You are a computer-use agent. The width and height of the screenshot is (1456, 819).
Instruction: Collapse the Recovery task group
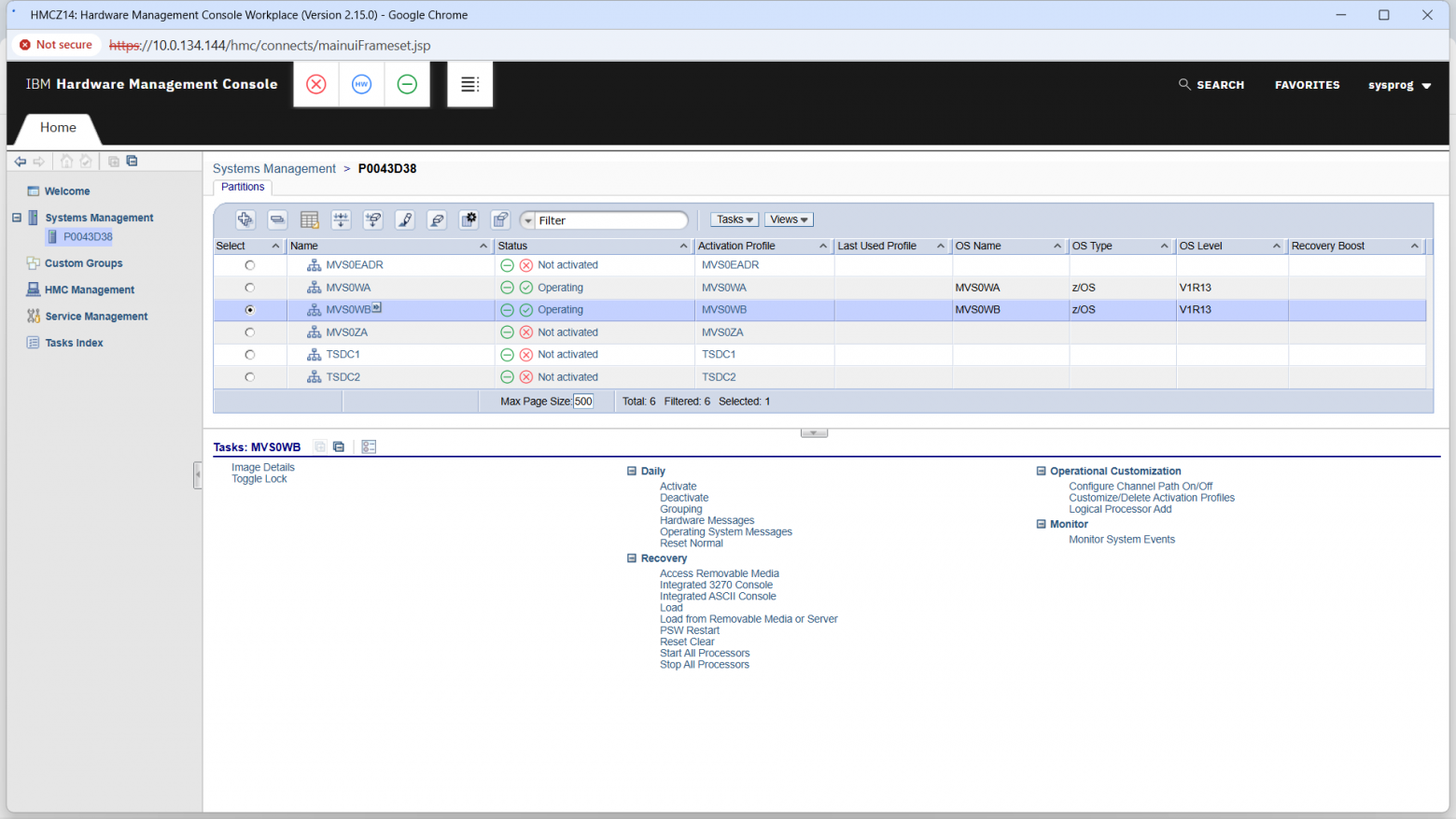[632, 558]
